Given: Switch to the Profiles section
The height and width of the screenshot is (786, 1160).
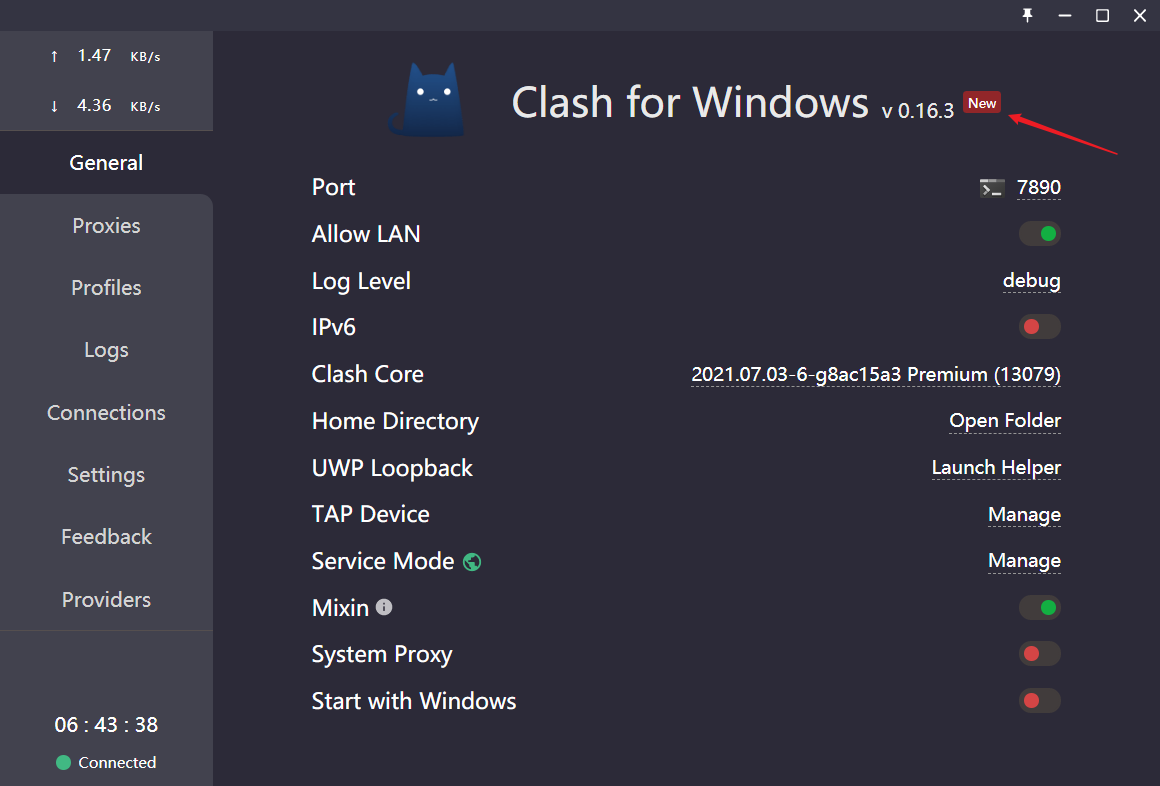Looking at the screenshot, I should (107, 288).
